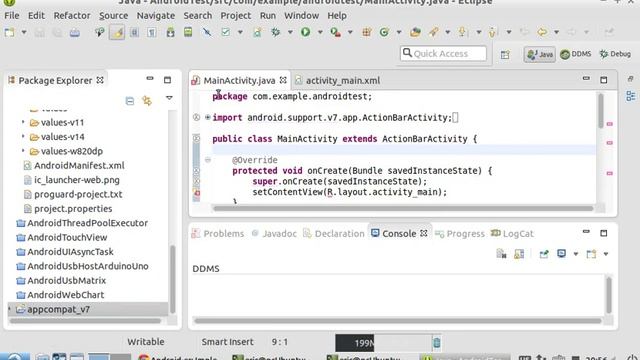Toggle the Scroll Lock console icon
640x360 pixels.
(x=519, y=254)
